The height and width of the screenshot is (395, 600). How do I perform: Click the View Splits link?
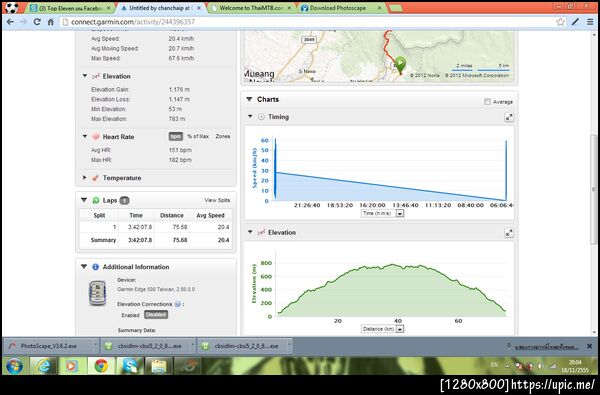217,200
